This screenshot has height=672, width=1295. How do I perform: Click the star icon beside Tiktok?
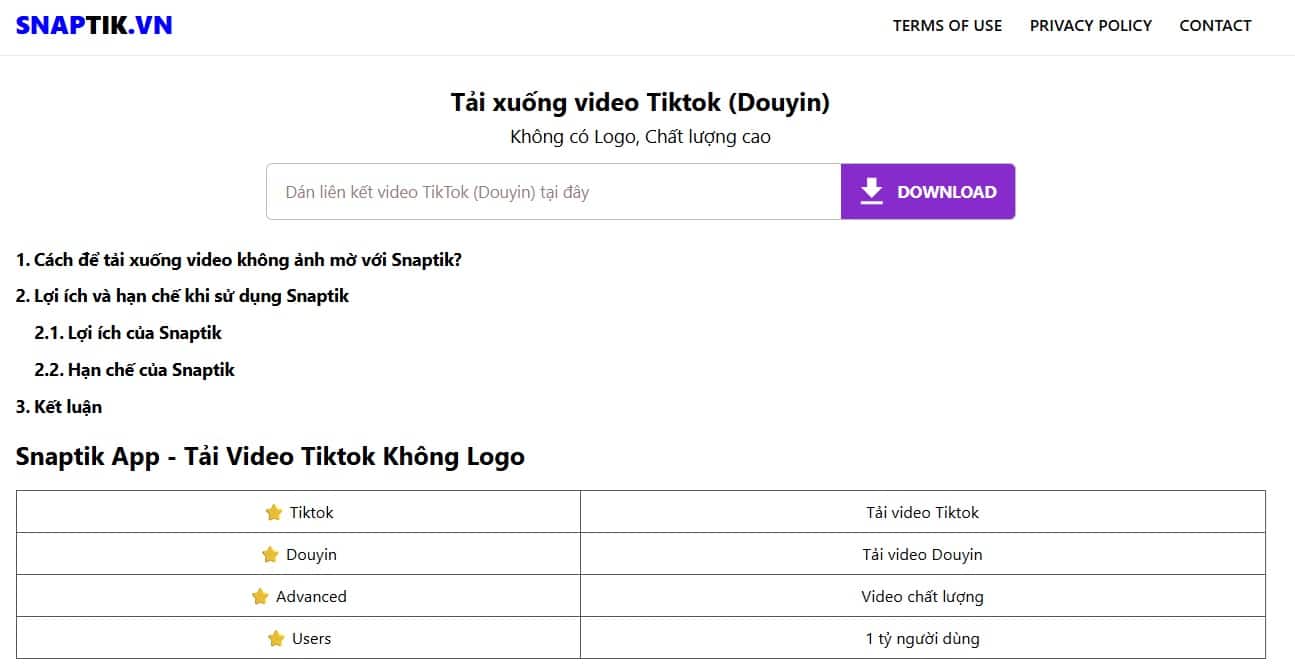coord(274,513)
